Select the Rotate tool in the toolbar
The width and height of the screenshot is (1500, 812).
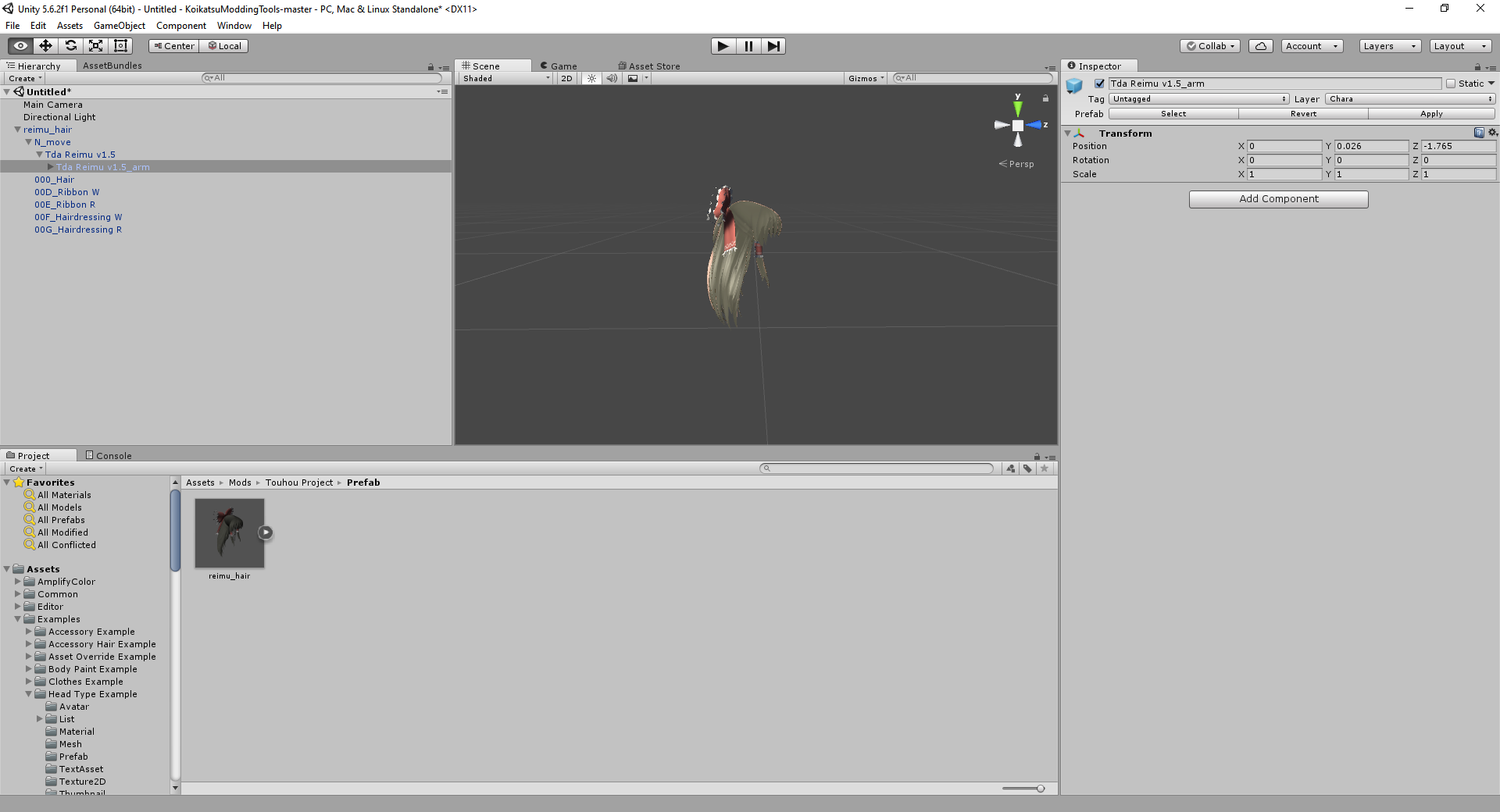tap(70, 45)
